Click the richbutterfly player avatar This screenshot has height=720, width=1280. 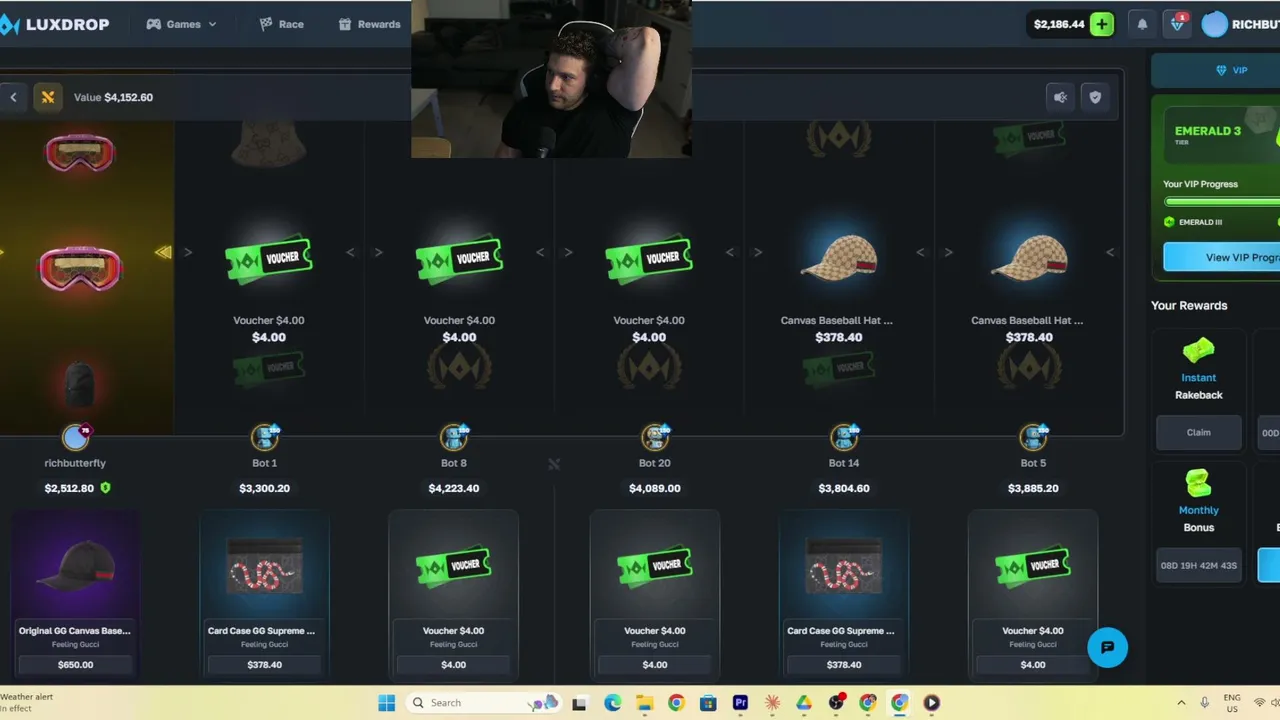[75, 436]
